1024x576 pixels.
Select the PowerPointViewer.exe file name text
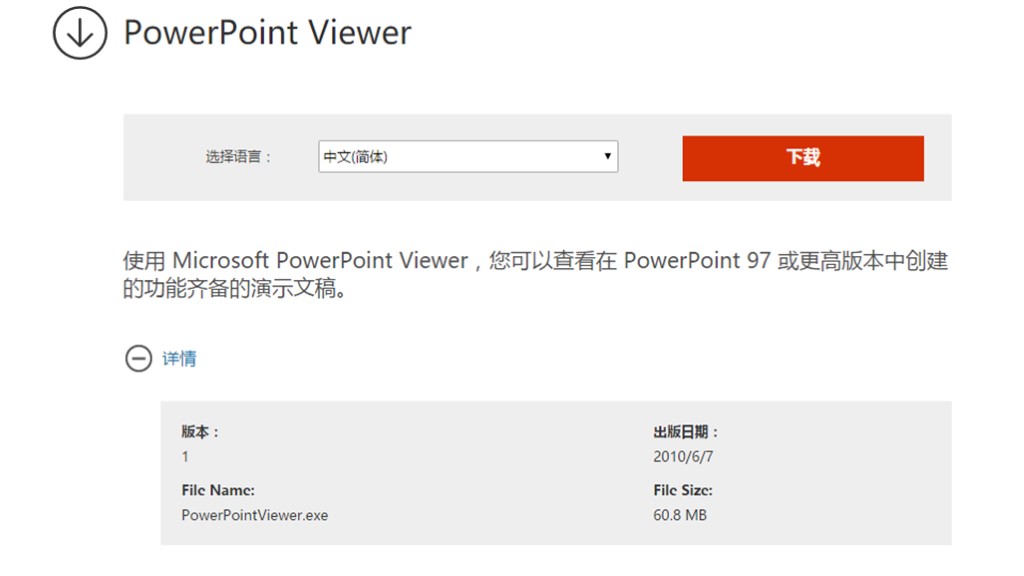point(254,516)
